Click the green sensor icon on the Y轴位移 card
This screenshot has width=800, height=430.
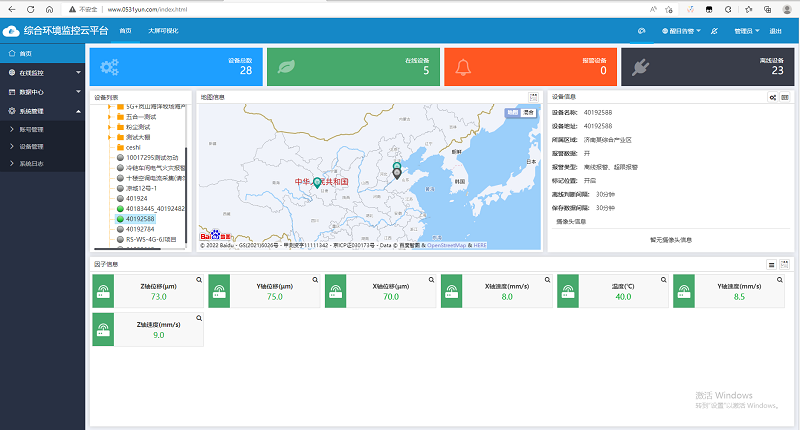(x=218, y=292)
